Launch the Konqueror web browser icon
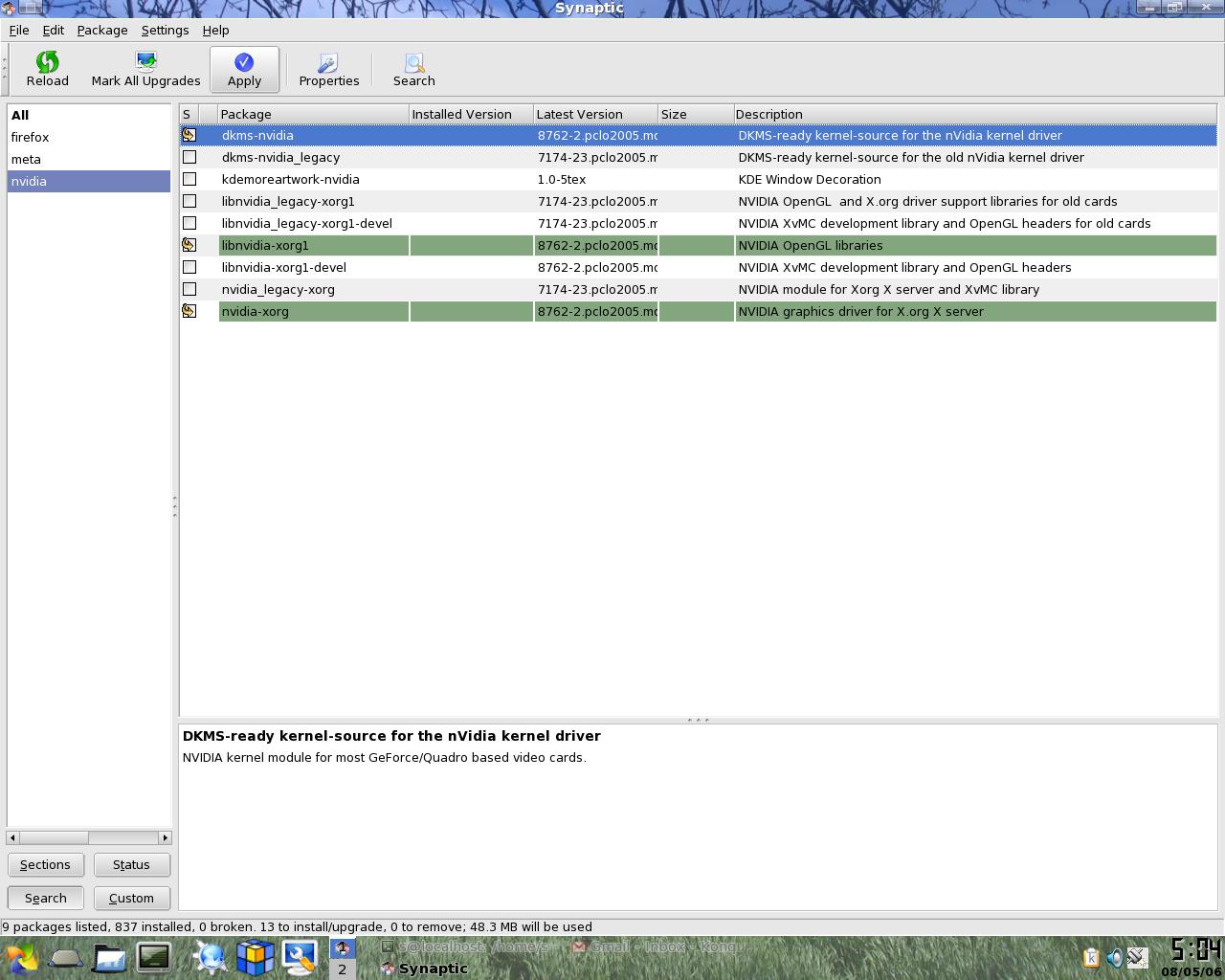The image size is (1225, 980). coord(211,957)
